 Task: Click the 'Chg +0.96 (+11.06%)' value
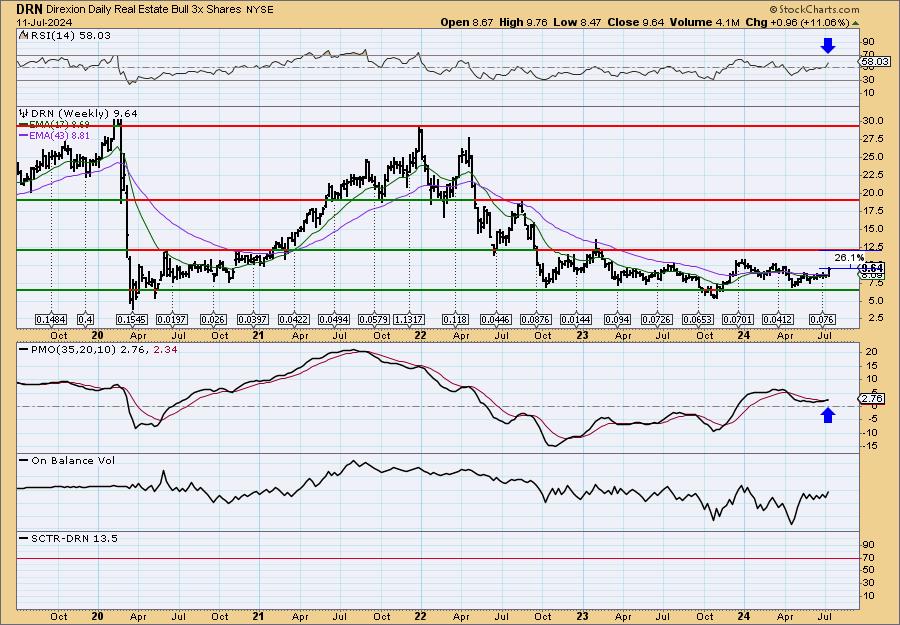(x=797, y=22)
